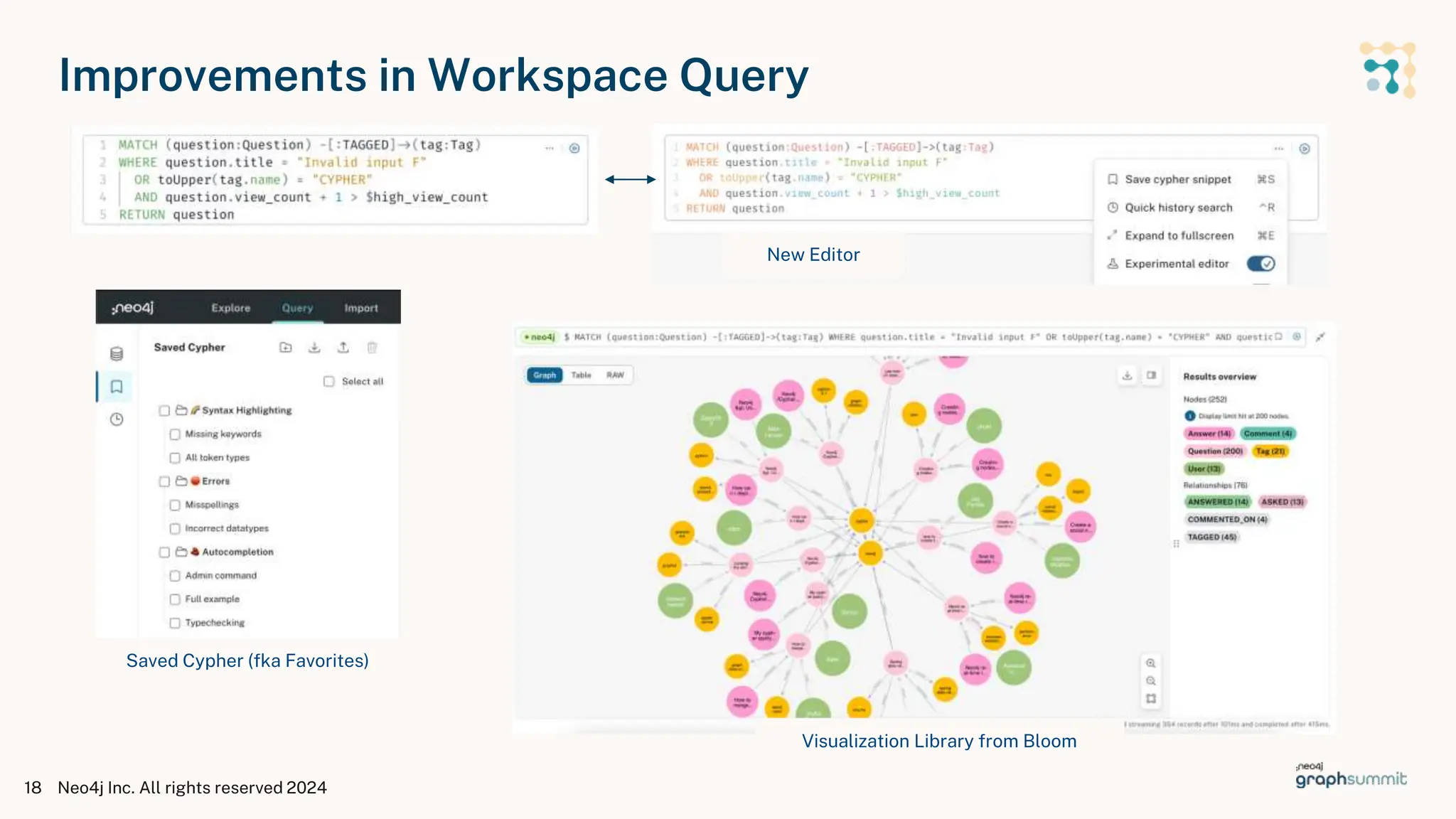Screen dimensions: 1456x819
Task: Check the Full example checkbox
Action: pyautogui.click(x=175, y=599)
